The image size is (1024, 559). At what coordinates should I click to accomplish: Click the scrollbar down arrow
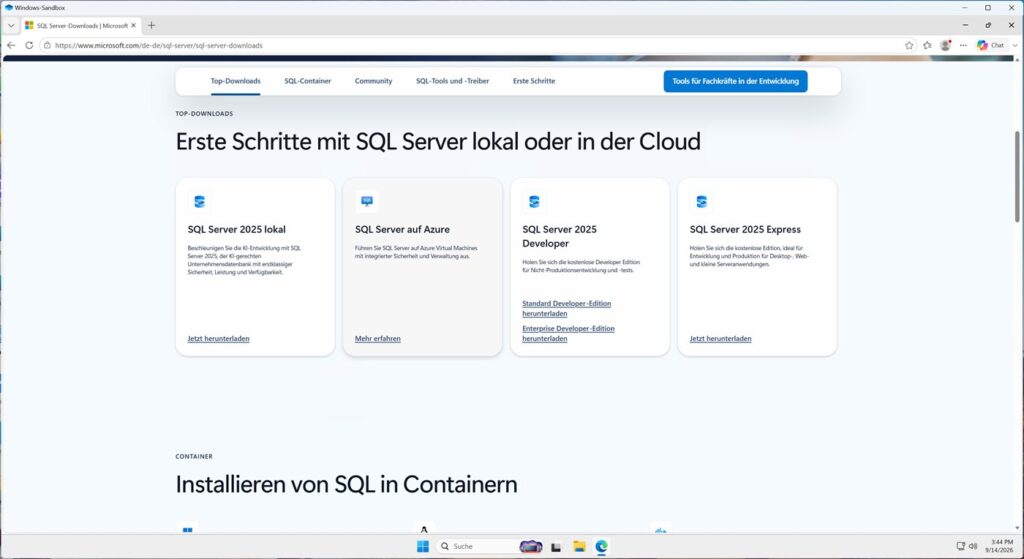tap(1017, 528)
